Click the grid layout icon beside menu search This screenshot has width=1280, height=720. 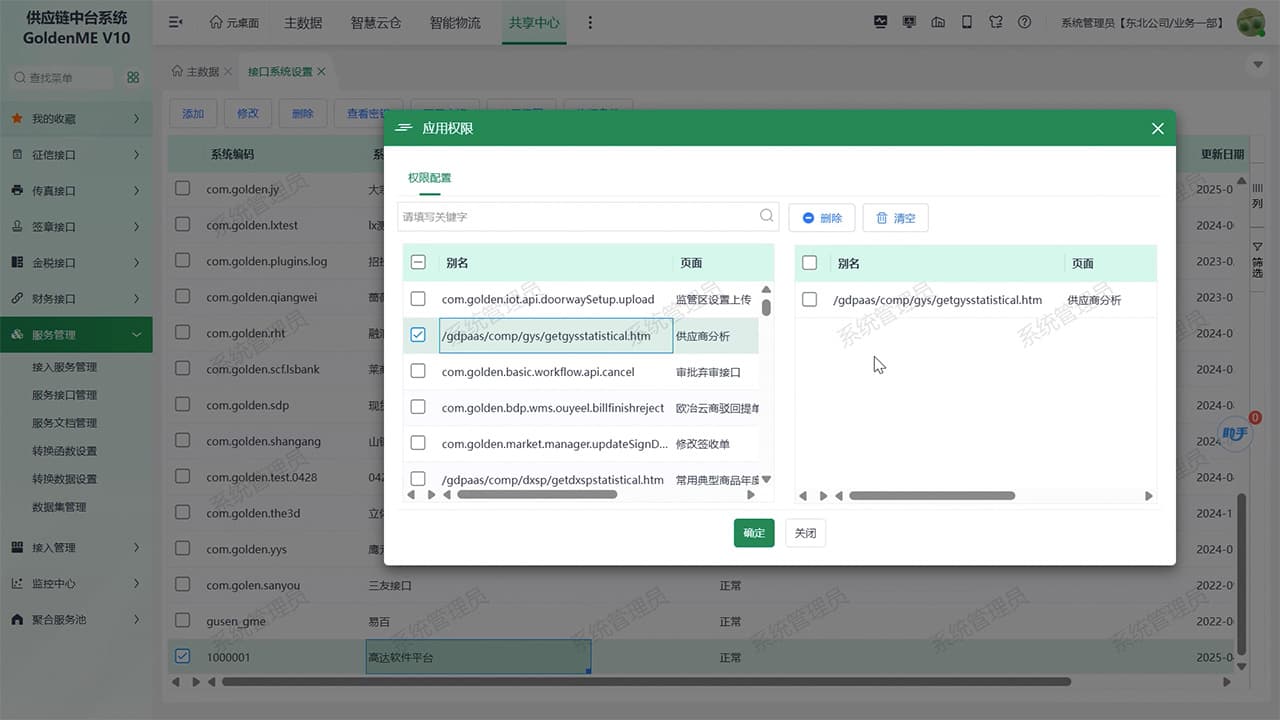click(133, 78)
